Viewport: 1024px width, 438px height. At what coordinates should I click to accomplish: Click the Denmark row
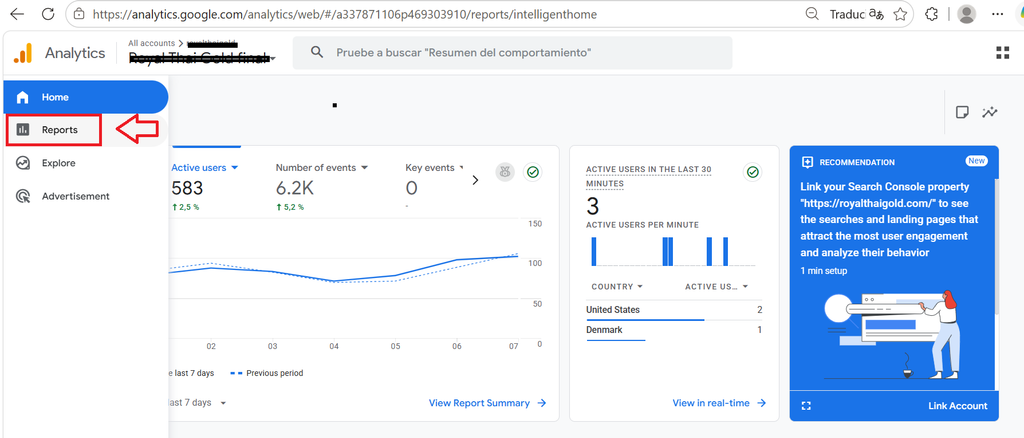(674, 330)
